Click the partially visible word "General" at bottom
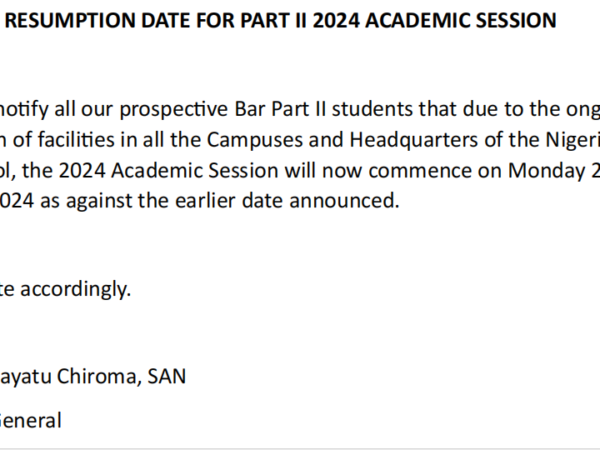 [x=30, y=421]
